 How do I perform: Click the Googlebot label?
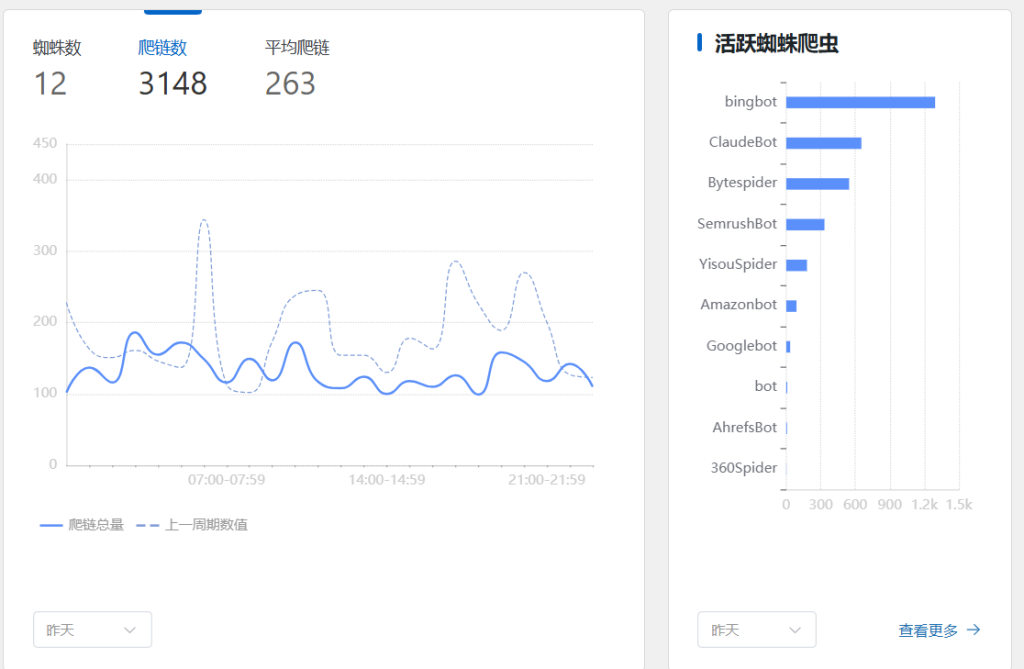pyautogui.click(x=741, y=346)
